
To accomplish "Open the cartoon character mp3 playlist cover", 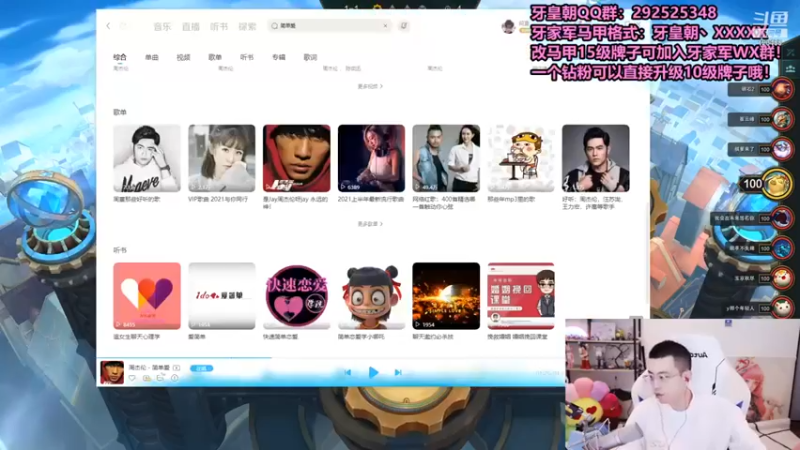I will (521, 158).
